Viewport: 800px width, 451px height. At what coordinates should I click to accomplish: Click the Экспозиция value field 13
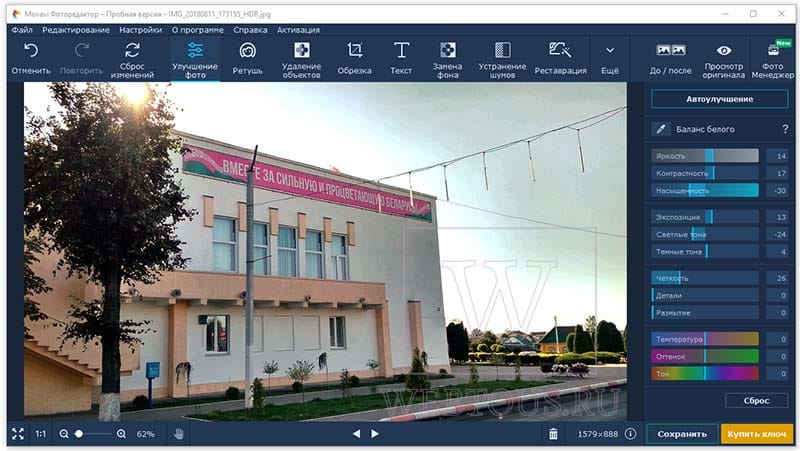tap(778, 217)
